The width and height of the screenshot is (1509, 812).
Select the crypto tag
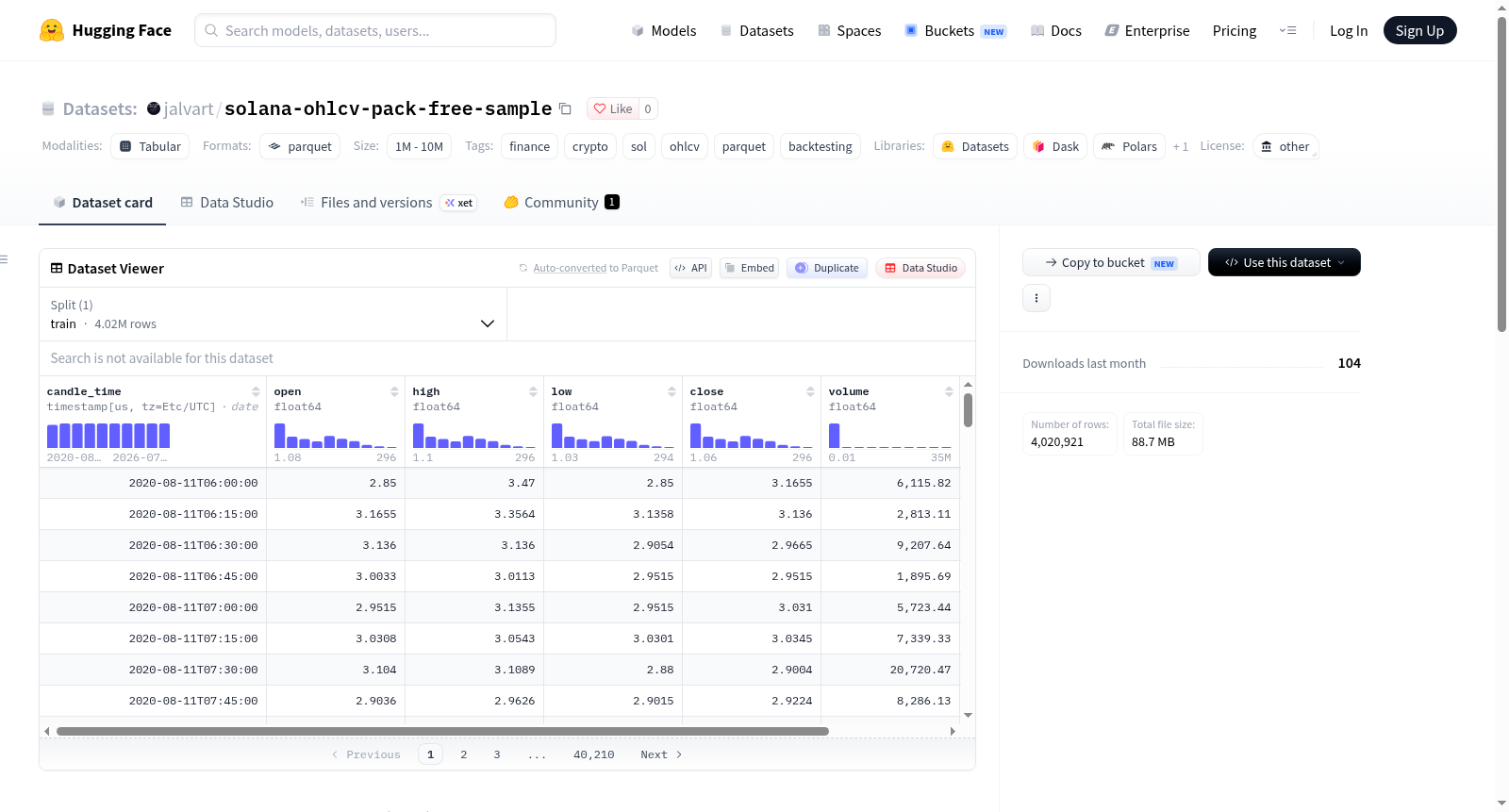pos(590,146)
